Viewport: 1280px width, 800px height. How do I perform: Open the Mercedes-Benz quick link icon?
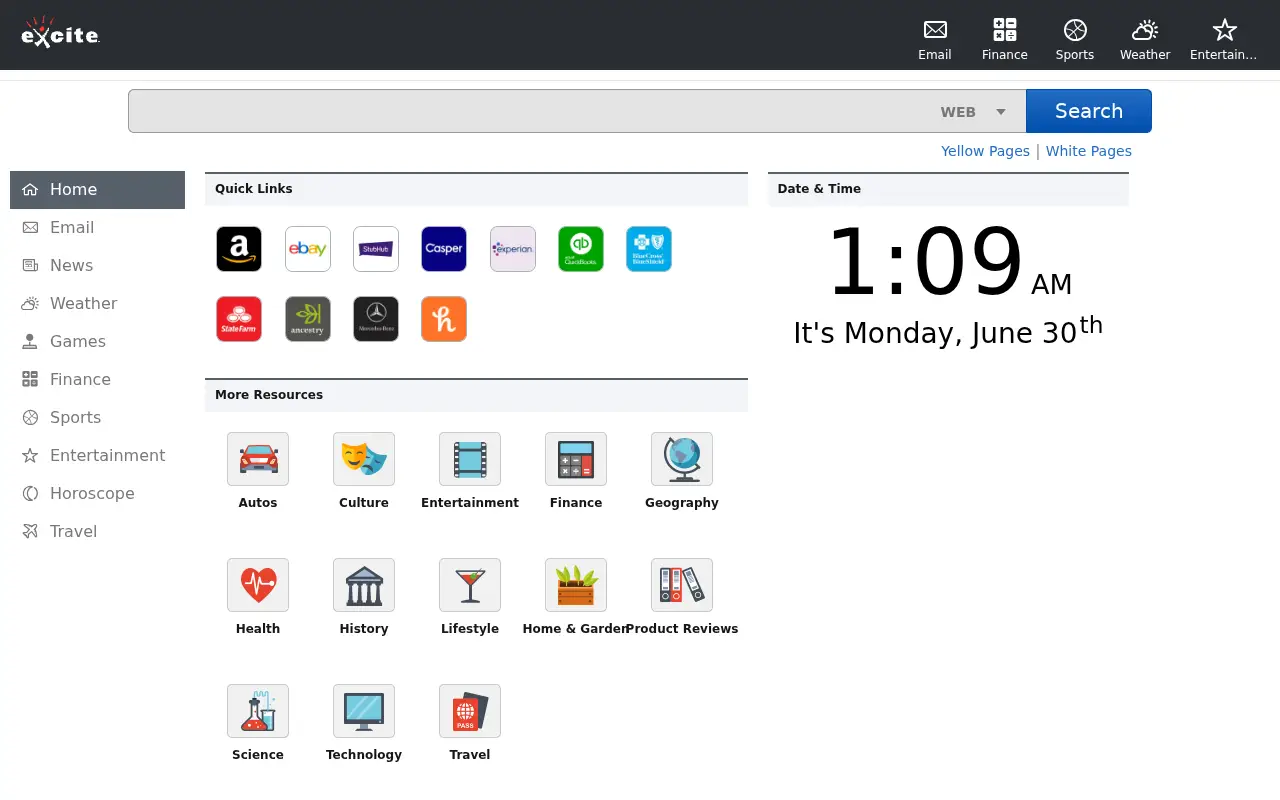point(376,319)
